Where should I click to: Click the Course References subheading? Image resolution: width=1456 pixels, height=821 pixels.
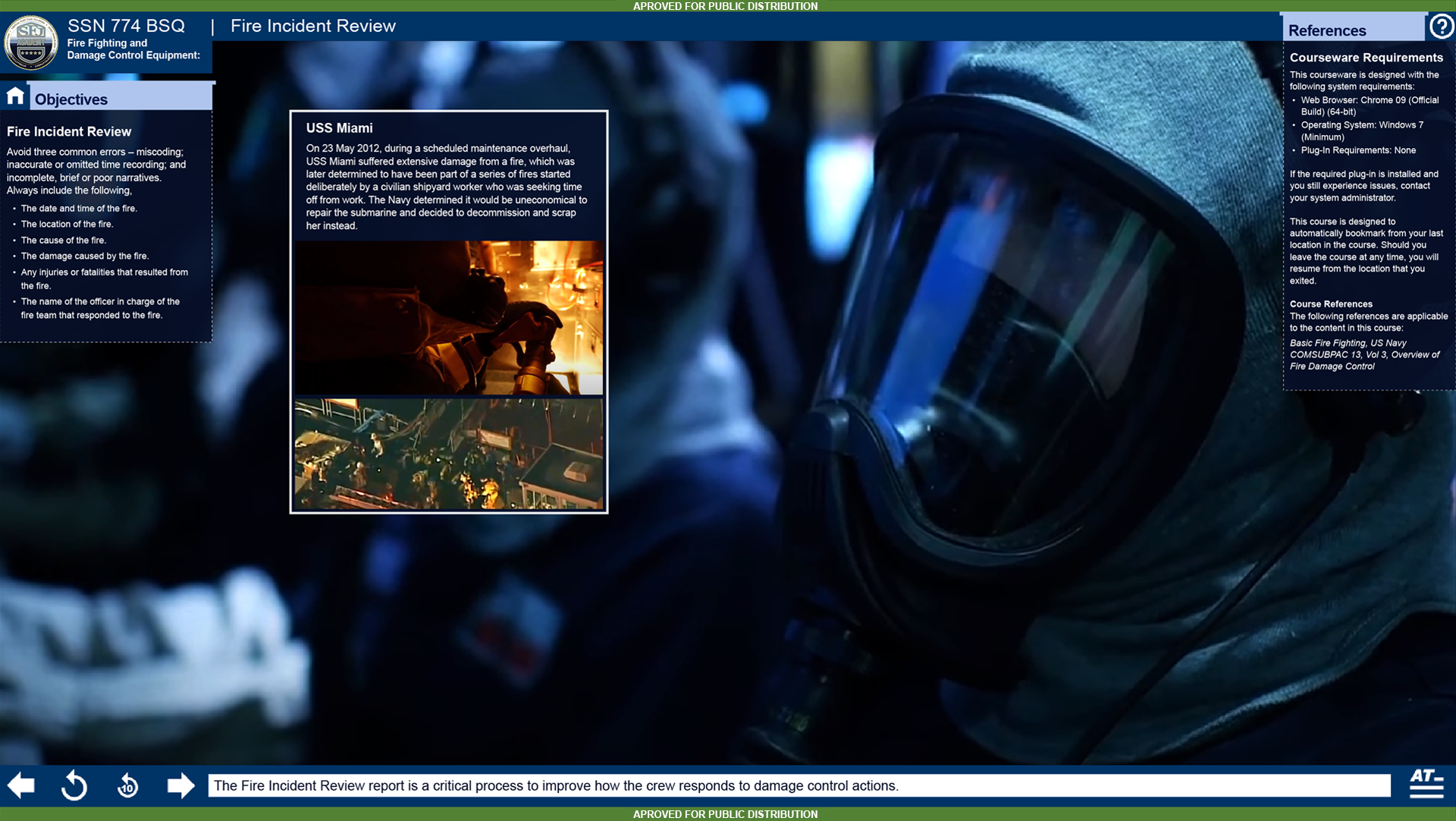1331,304
